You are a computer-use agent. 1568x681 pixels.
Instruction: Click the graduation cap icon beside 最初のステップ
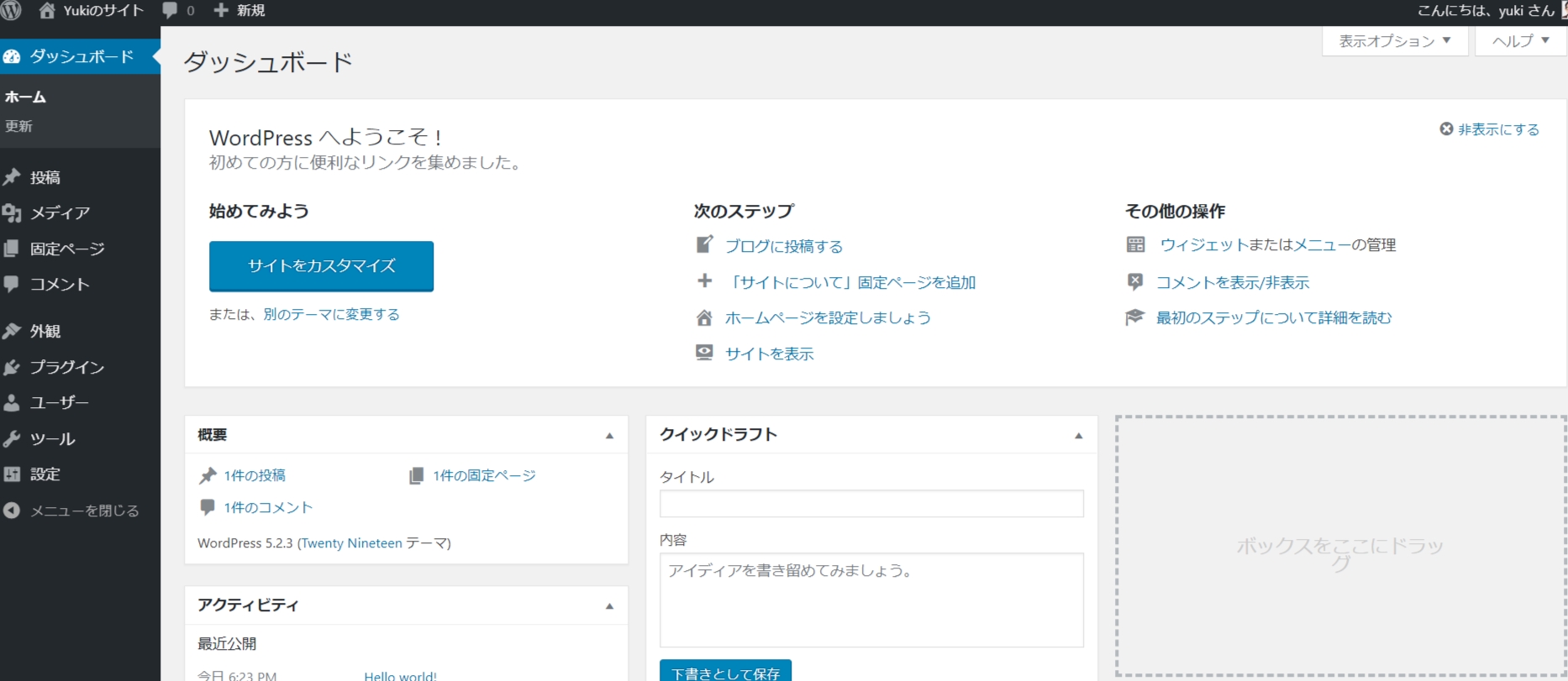point(1135,317)
